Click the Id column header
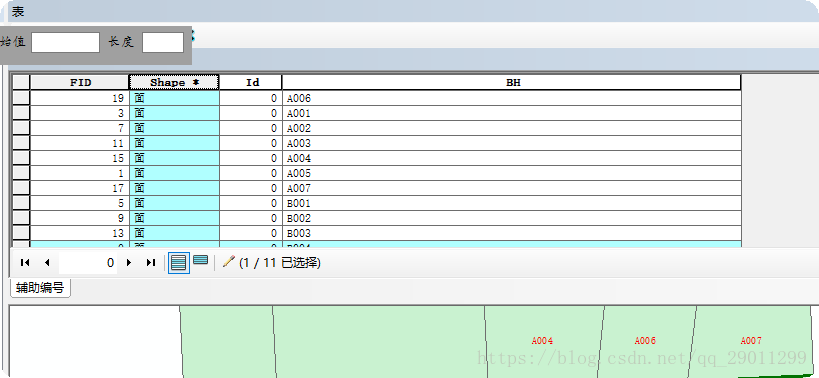 [251, 82]
